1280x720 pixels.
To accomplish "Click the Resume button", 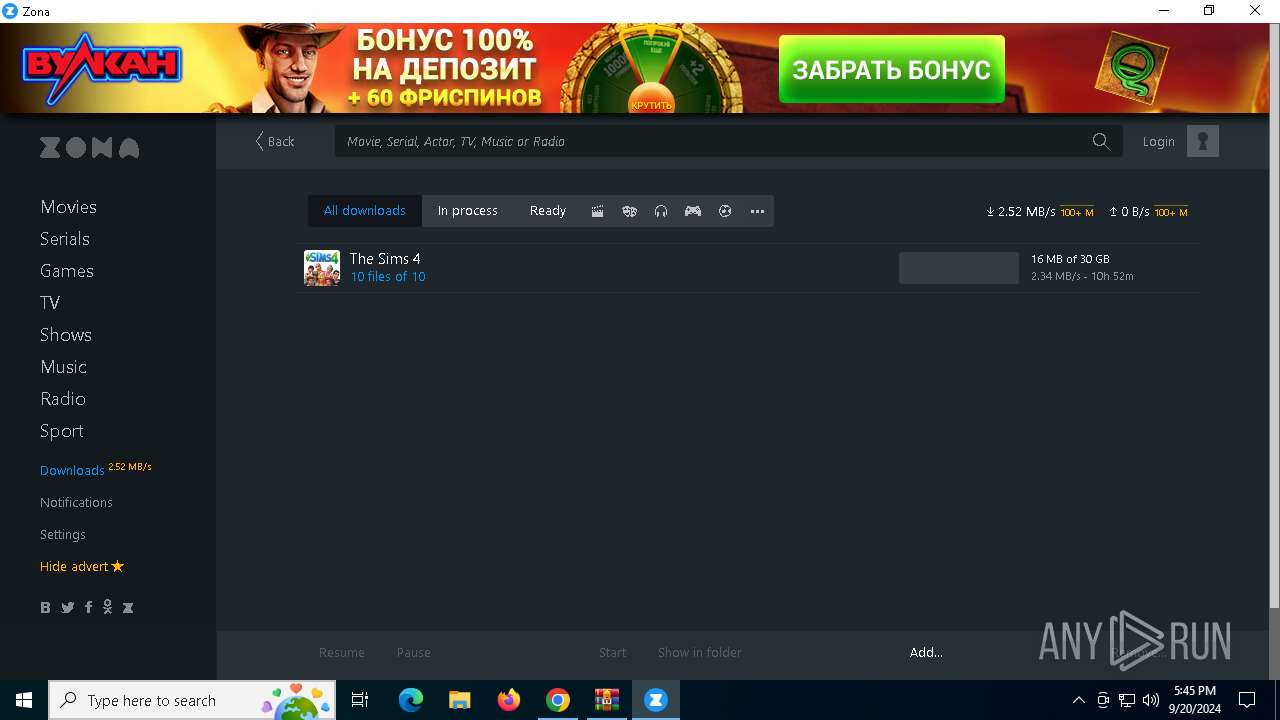I will click(x=342, y=652).
